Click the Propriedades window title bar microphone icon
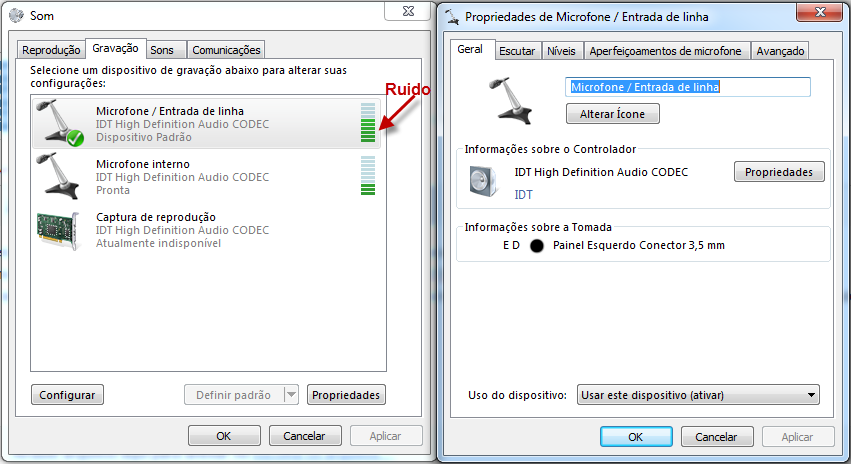Viewport: 851px width, 464px height. 452,17
